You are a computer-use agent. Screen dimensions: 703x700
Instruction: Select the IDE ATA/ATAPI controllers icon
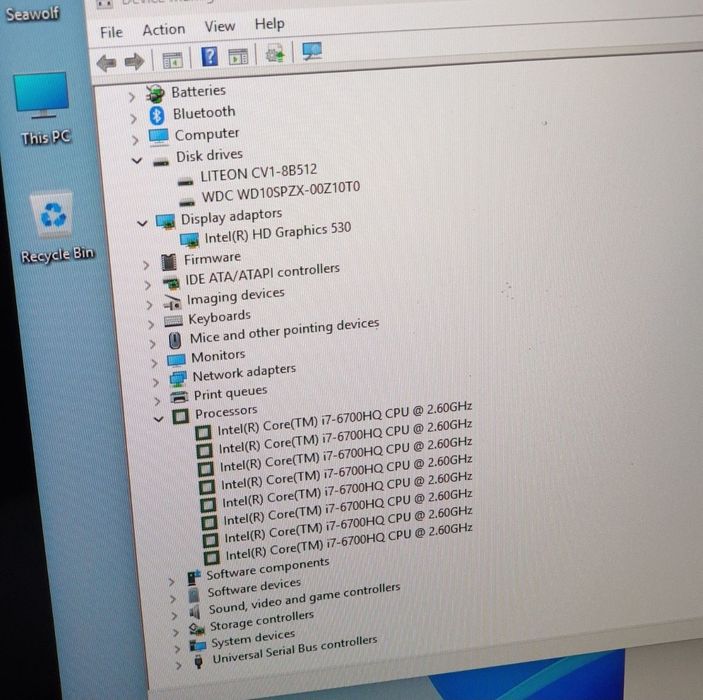pos(171,283)
